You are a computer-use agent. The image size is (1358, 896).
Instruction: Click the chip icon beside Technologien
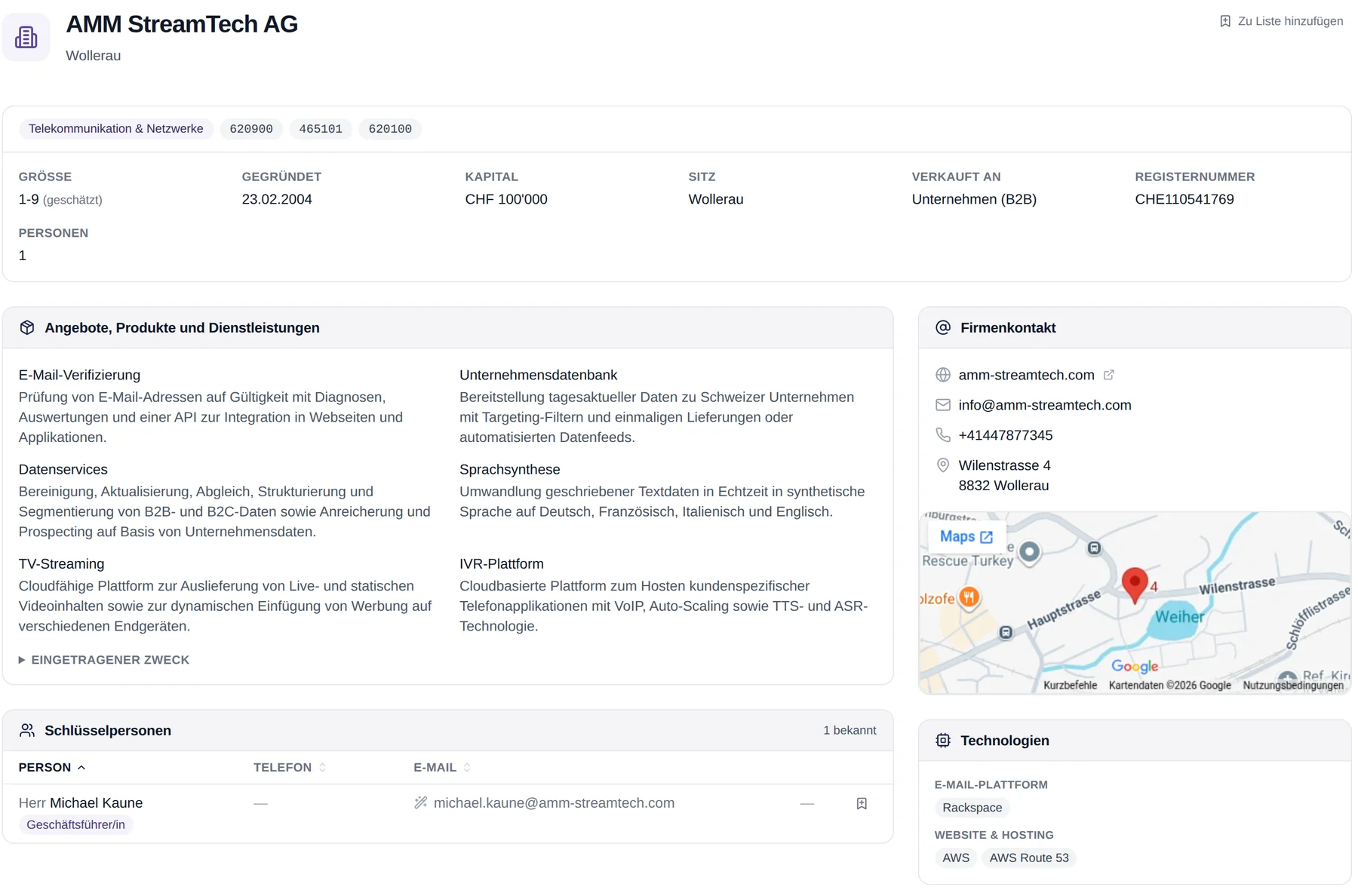click(x=943, y=741)
